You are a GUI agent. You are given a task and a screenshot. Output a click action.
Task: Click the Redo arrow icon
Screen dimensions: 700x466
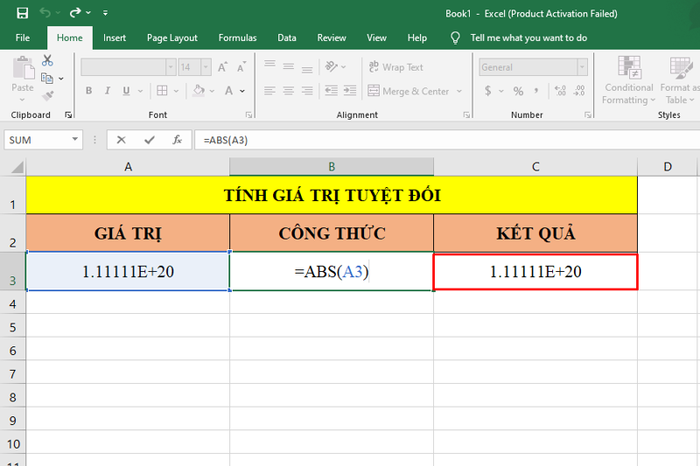(x=75, y=12)
